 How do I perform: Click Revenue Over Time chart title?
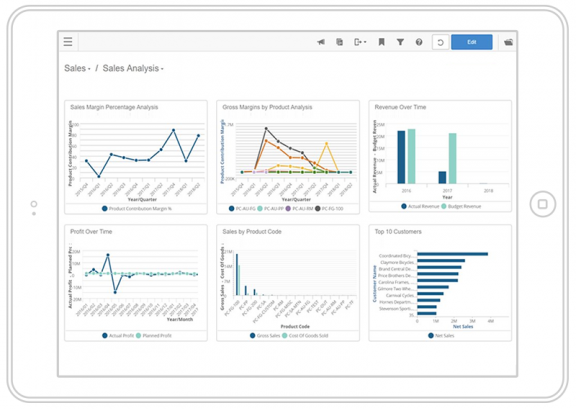400,107
